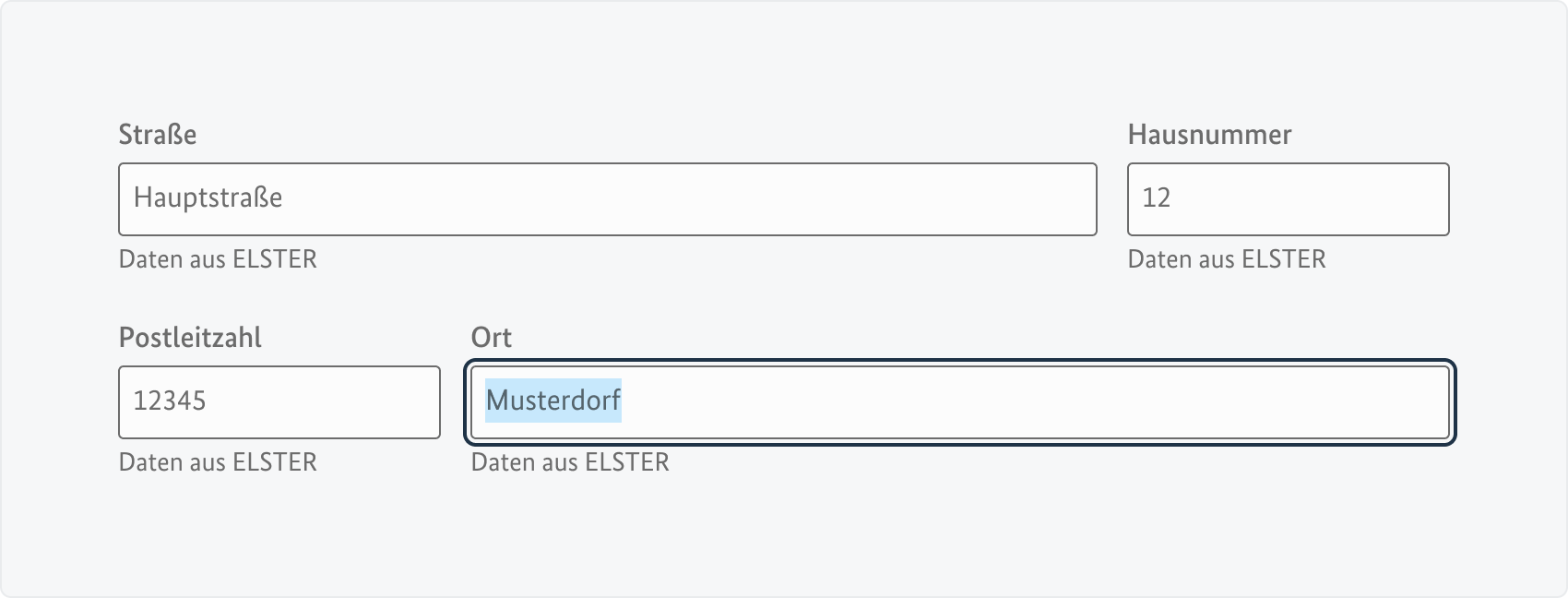This screenshot has width=1568, height=598.
Task: Click the highlighted "Musterdorf" text
Action: click(x=553, y=401)
